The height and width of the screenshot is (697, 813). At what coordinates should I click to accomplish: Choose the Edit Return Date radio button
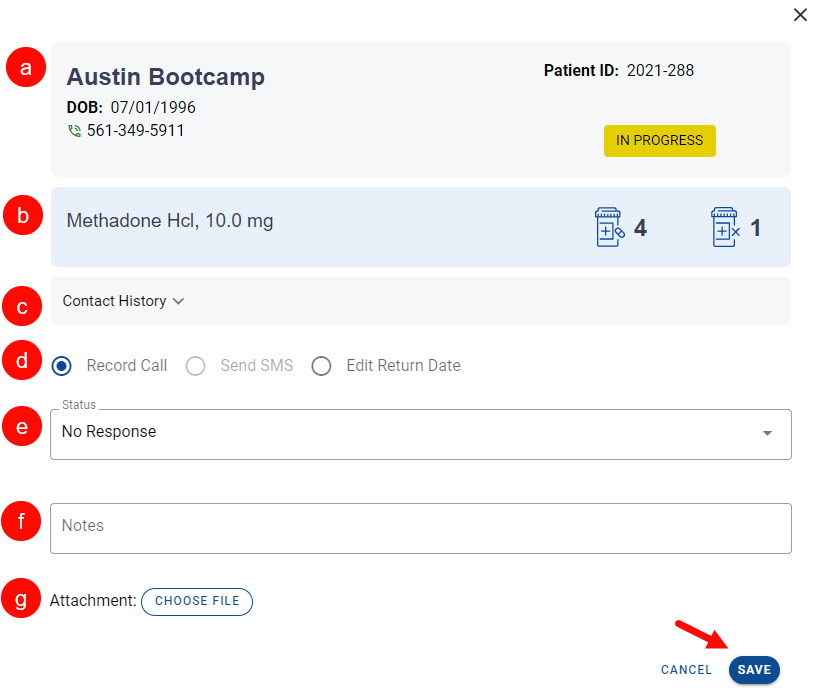pos(321,366)
